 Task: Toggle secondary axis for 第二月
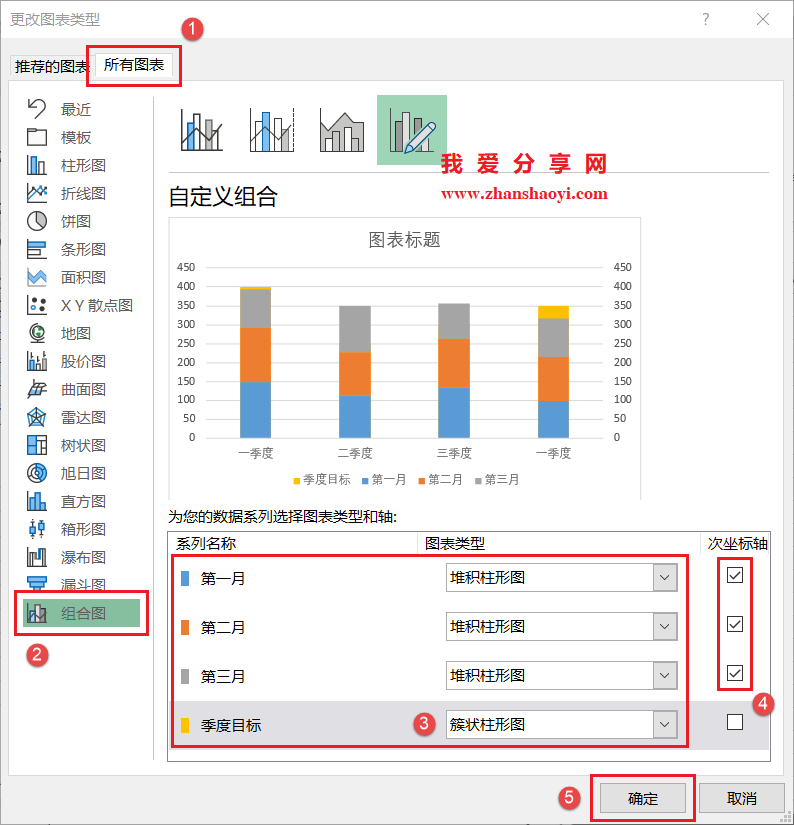(735, 624)
